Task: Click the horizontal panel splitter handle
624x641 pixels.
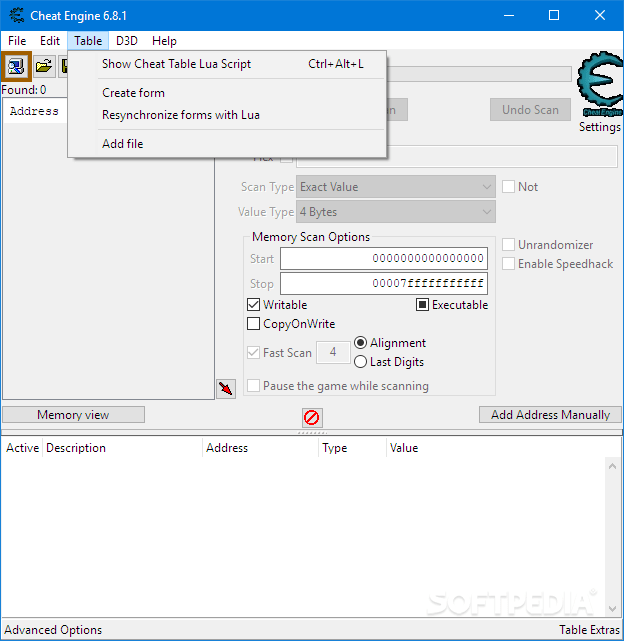Action: coord(312,432)
